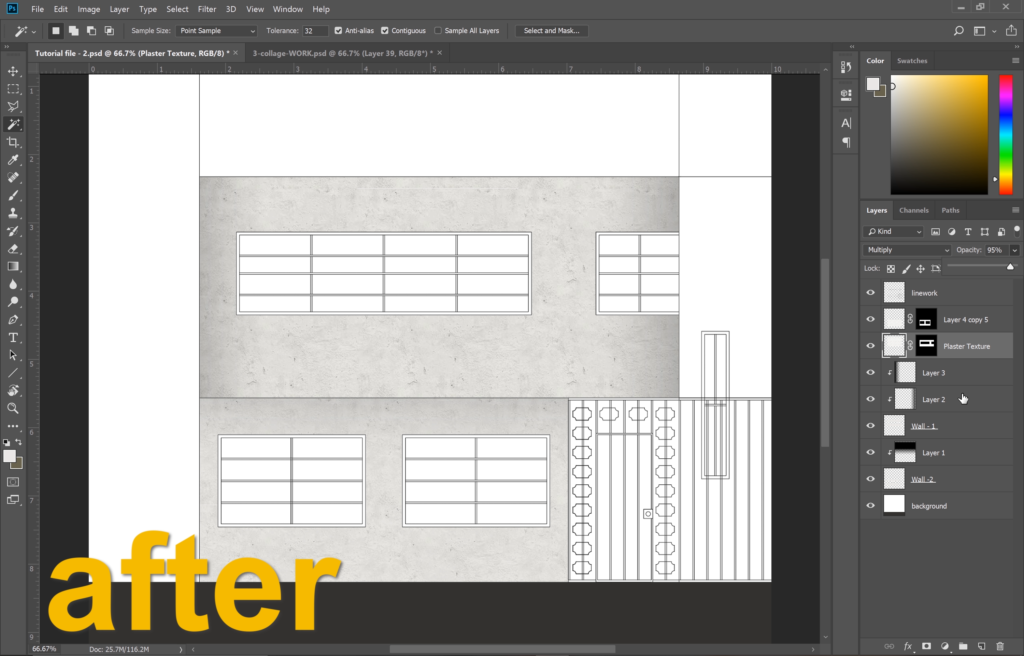This screenshot has height=656, width=1024.
Task: Click the add layer mask icon
Action: coord(926,646)
